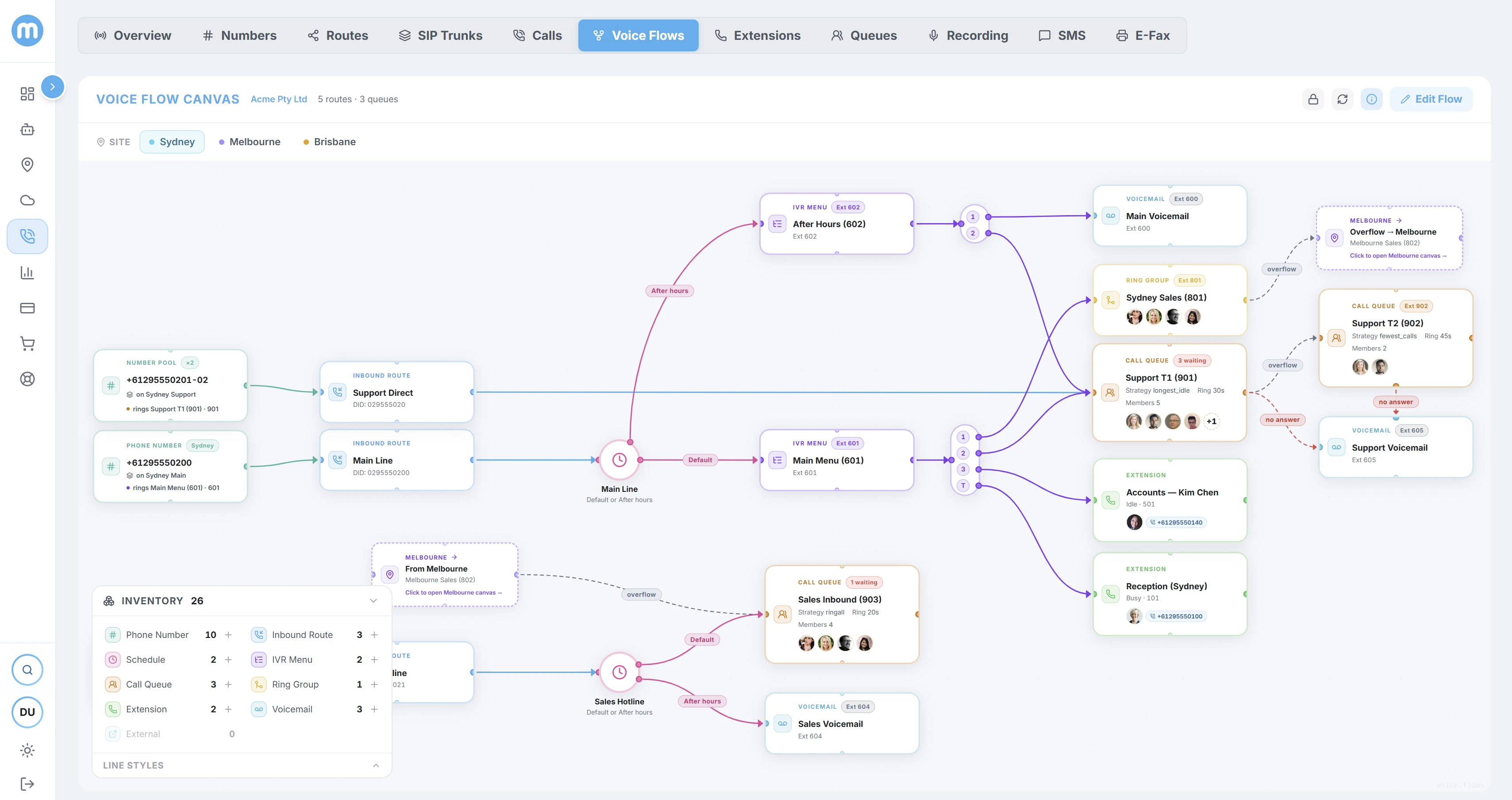Viewport: 1512px width, 800px height.
Task: Expand sidebar with the blue arrow
Action: (x=52, y=87)
